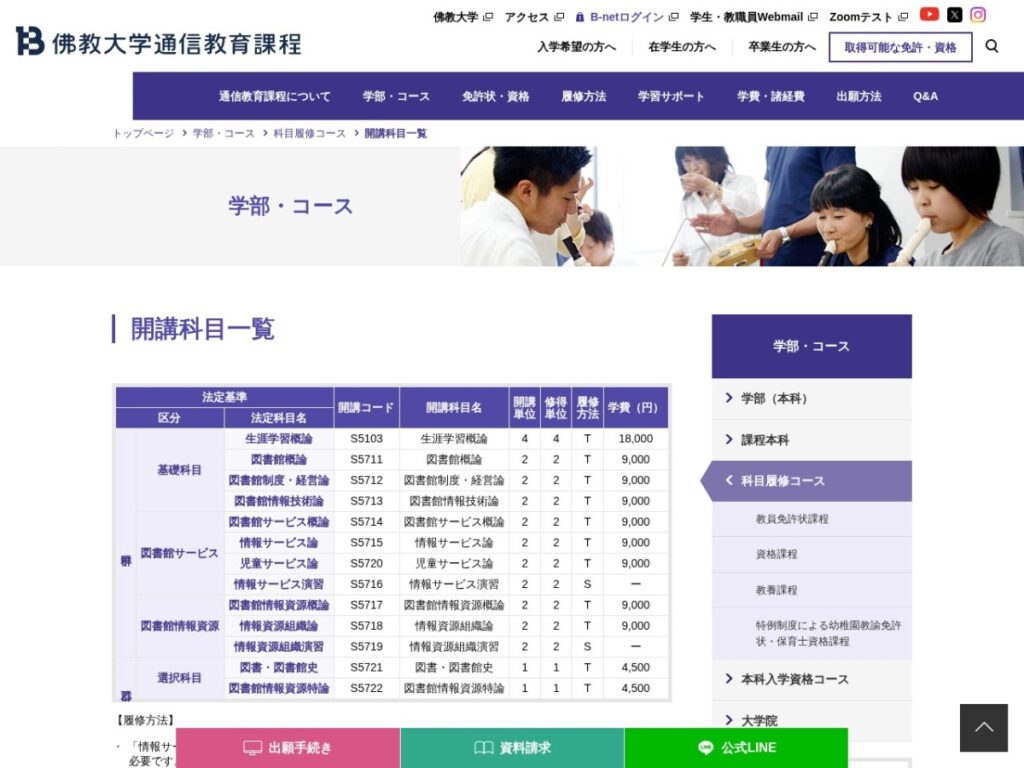Click the search magnifier icon

(x=991, y=46)
